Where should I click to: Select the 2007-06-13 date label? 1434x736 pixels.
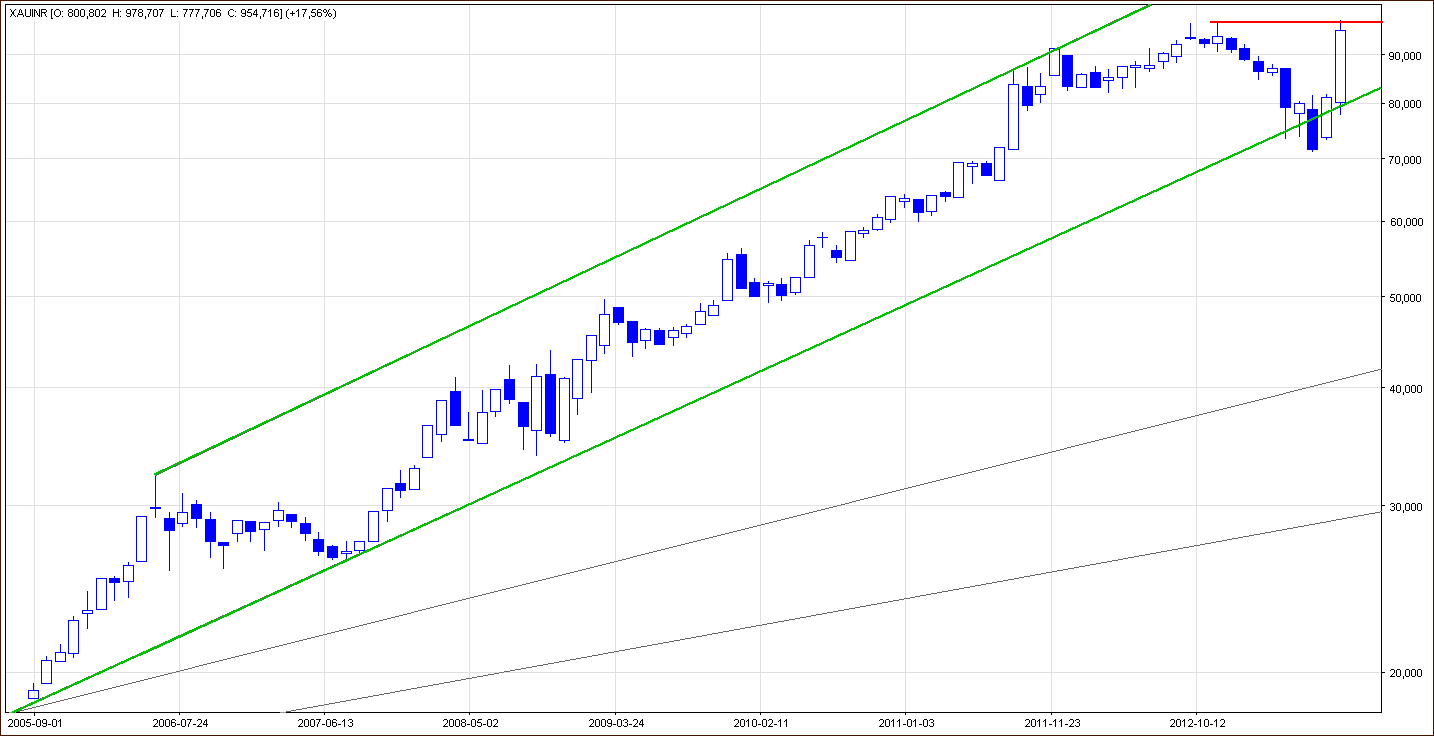tap(325, 722)
